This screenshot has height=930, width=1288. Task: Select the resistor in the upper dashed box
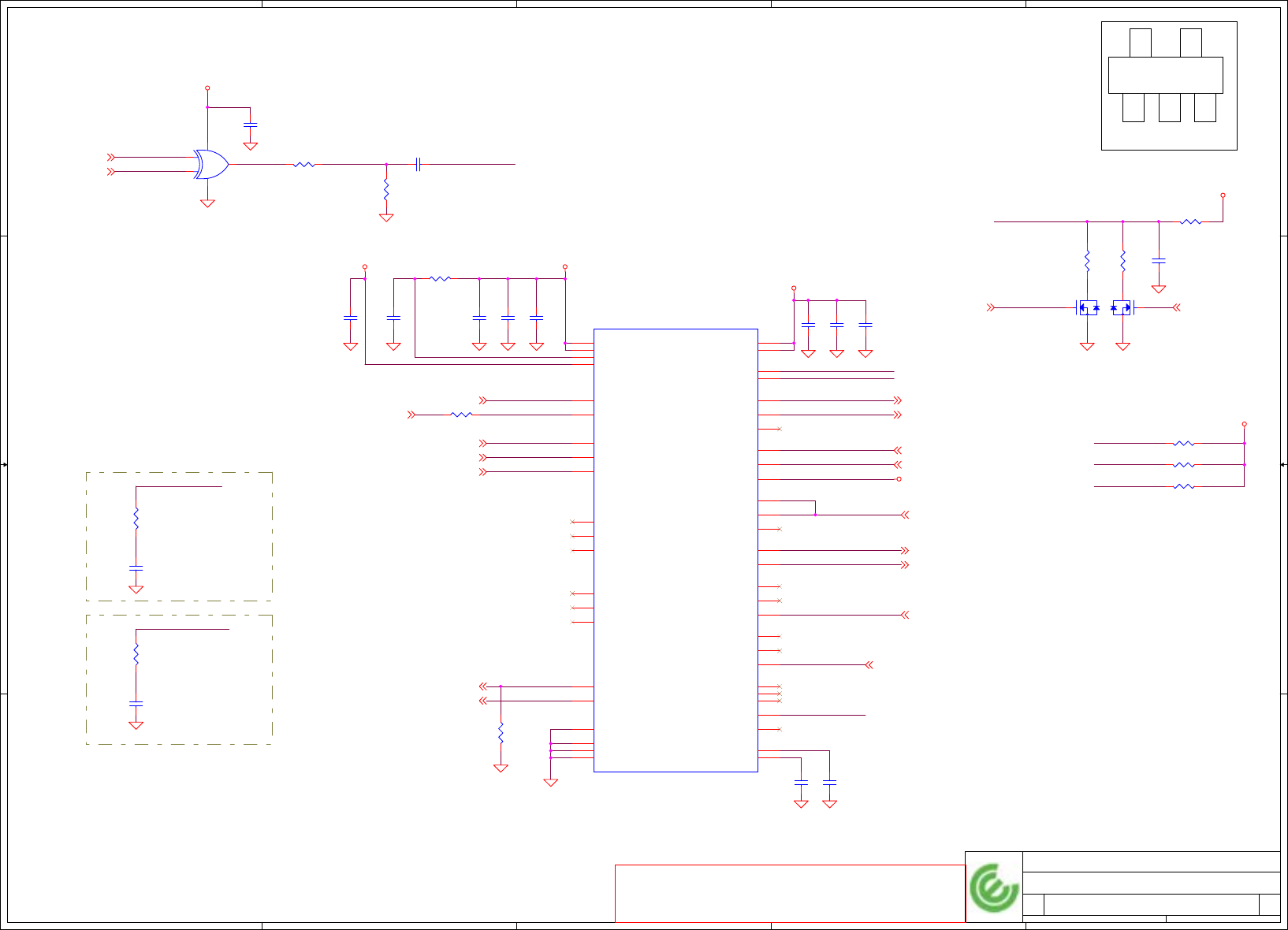pyautogui.click(x=136, y=519)
